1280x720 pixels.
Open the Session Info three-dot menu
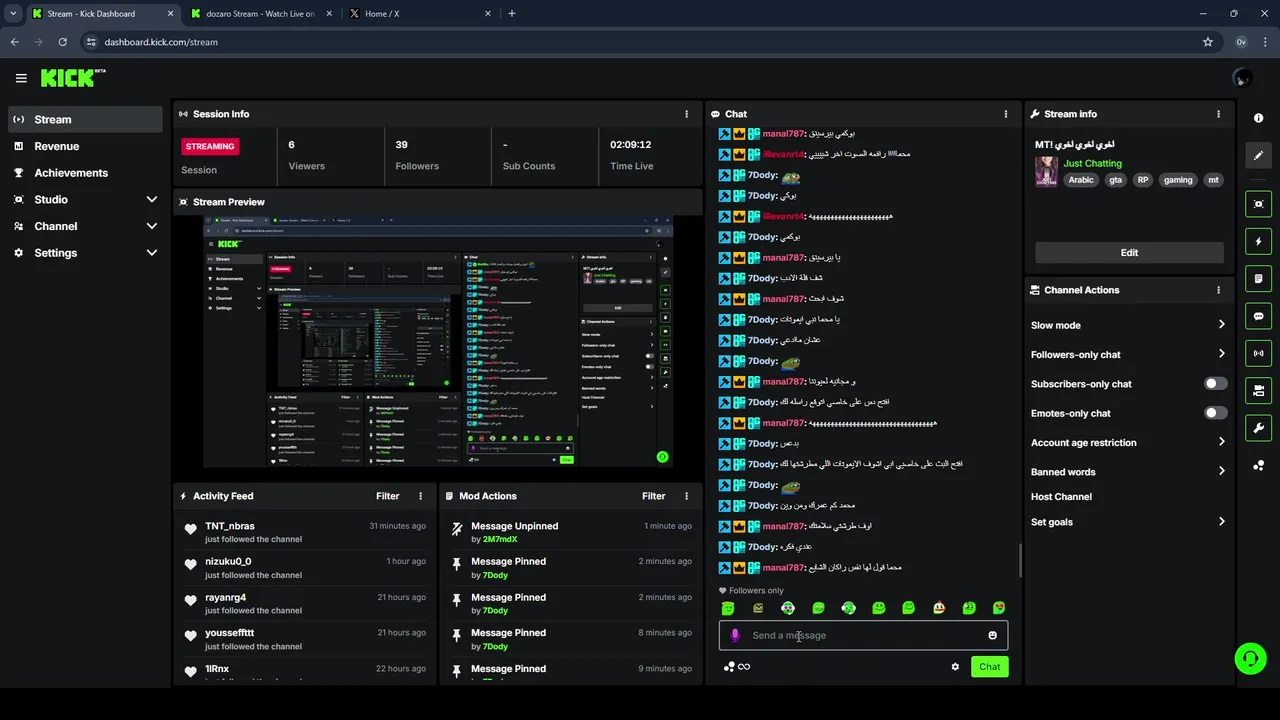click(686, 114)
